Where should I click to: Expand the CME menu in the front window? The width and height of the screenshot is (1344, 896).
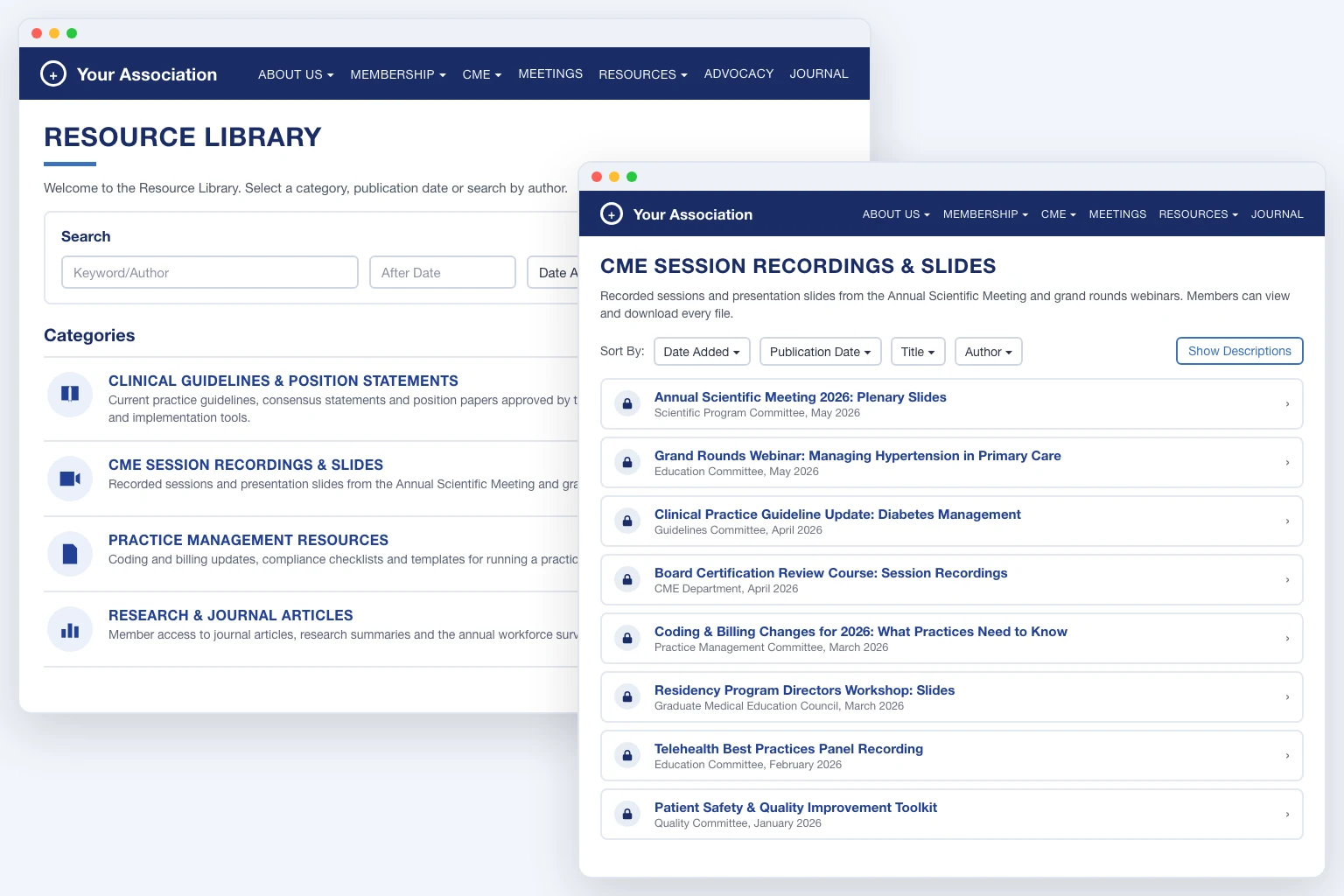tap(1059, 214)
